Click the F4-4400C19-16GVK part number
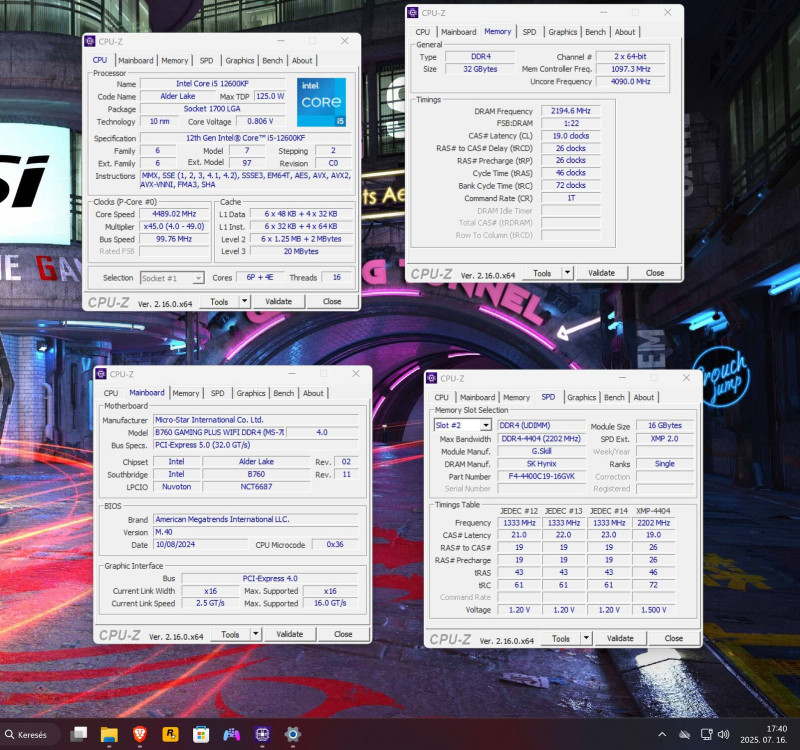 541,476
